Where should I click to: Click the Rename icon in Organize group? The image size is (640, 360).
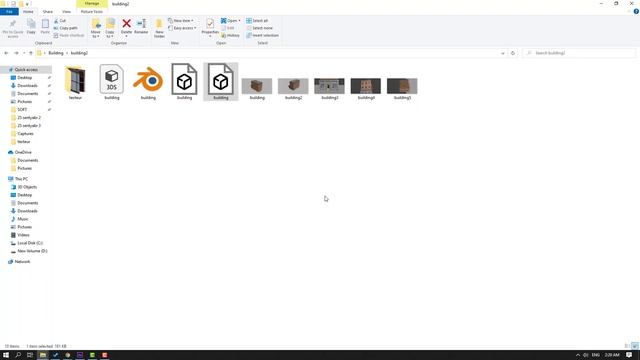click(x=141, y=24)
